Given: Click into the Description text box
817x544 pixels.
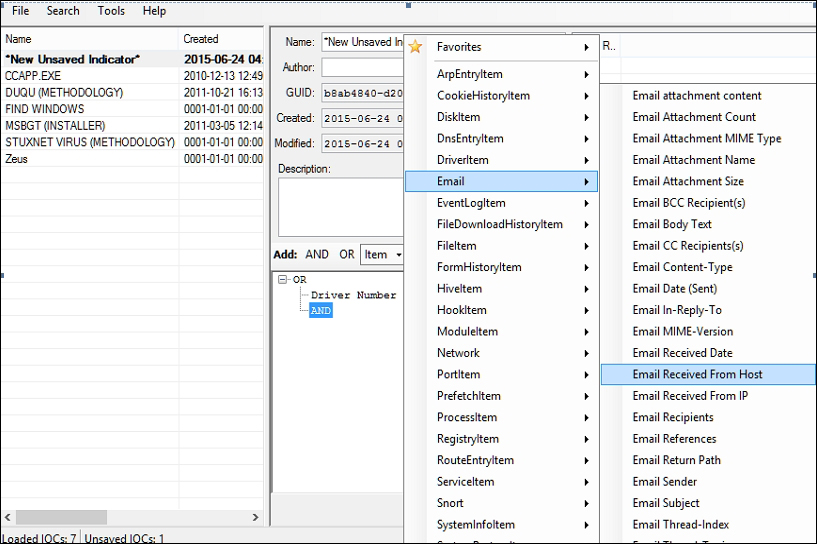Looking at the screenshot, I should click(341, 207).
